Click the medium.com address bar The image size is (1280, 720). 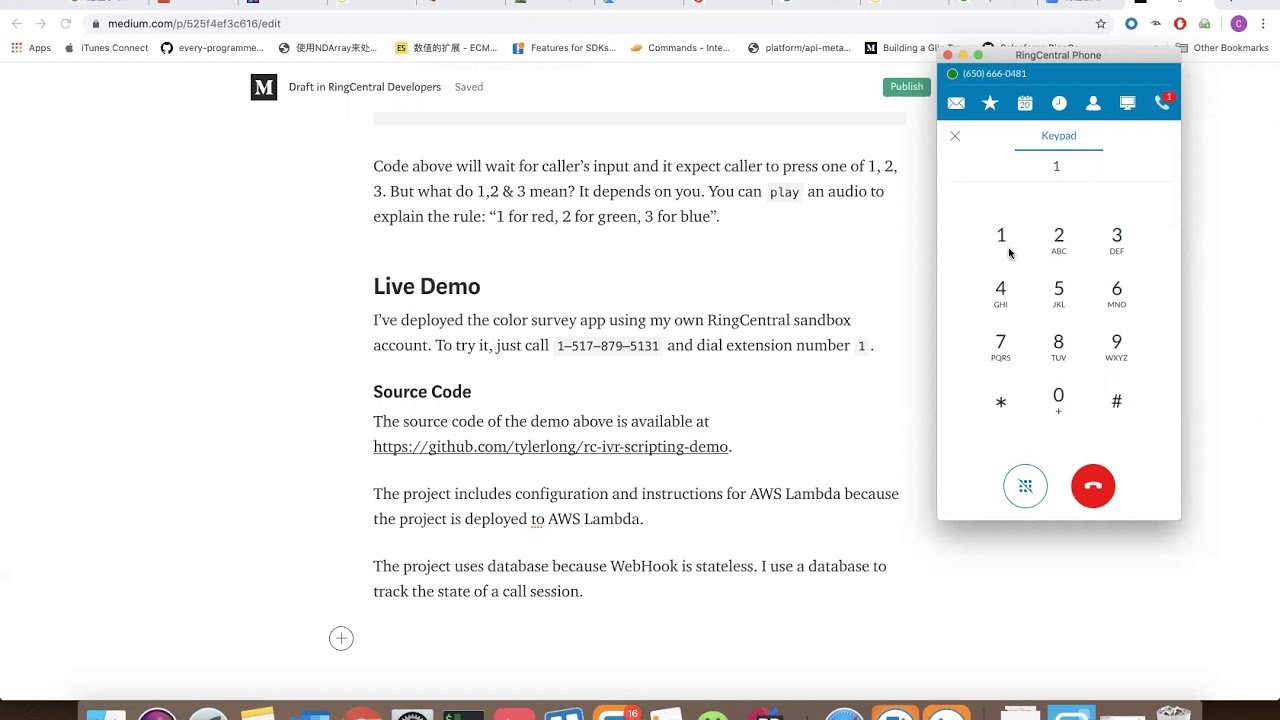point(590,23)
